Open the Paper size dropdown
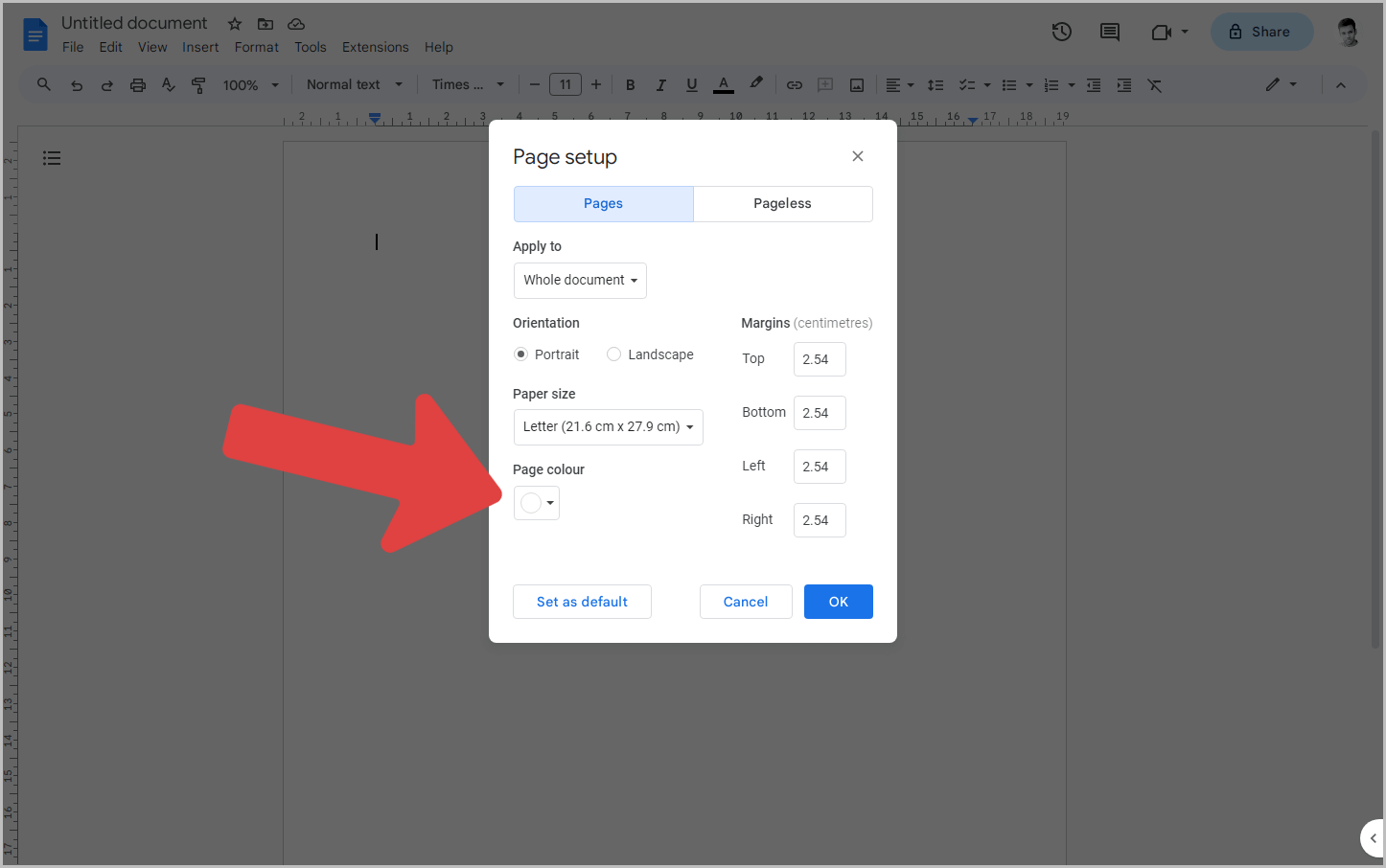1386x868 pixels. (608, 426)
